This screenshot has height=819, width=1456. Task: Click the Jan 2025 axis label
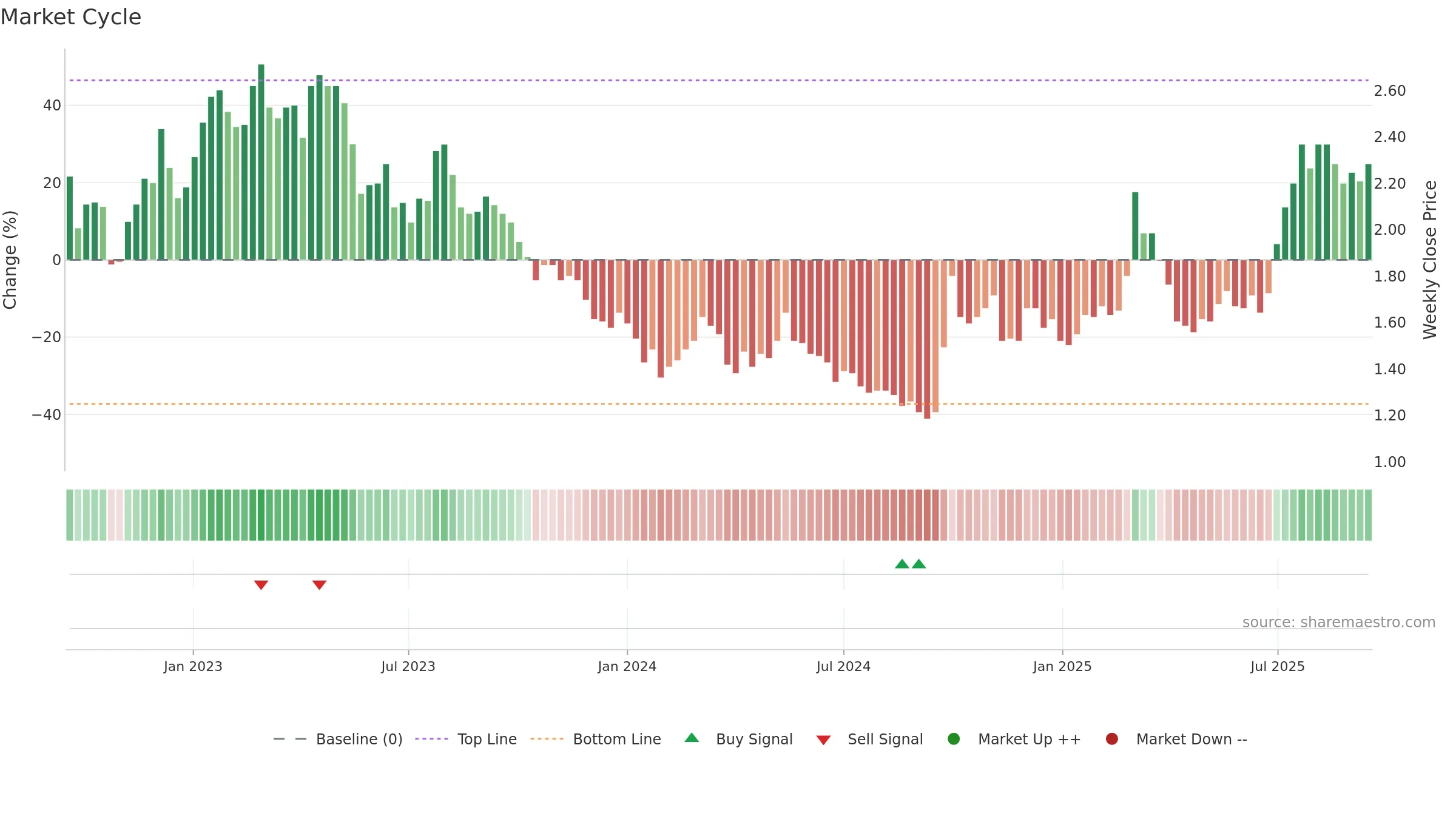1062,667
